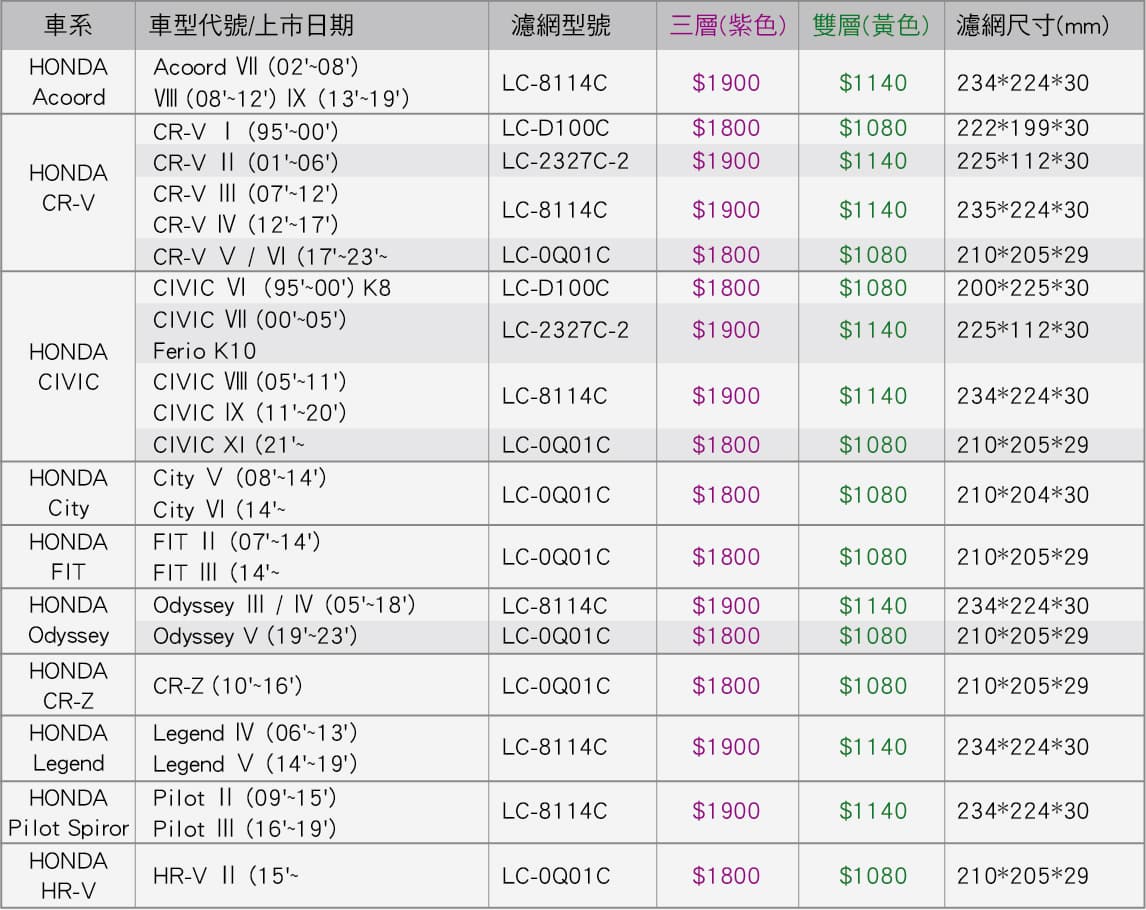Click the Legend V (14'~19') entry
The width and height of the screenshot is (1146, 910).
(x=255, y=765)
